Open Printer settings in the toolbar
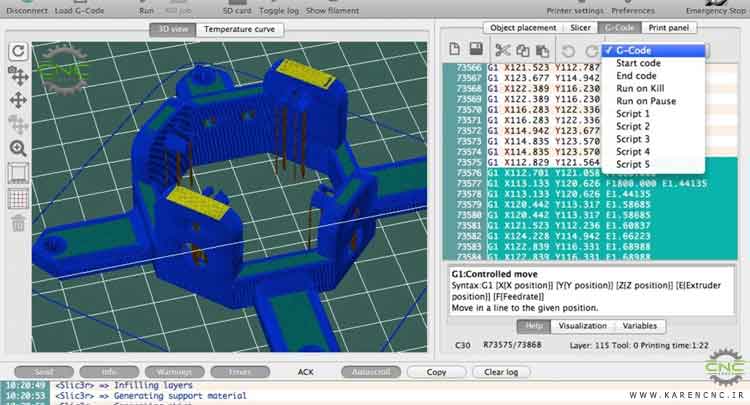750x405 pixels. coord(575,9)
